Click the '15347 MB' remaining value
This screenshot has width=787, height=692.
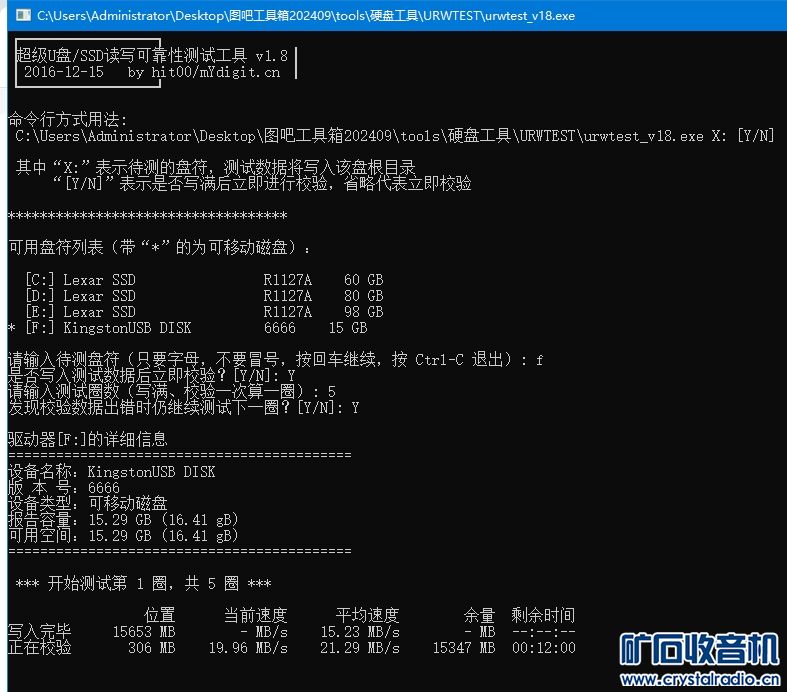(x=464, y=648)
